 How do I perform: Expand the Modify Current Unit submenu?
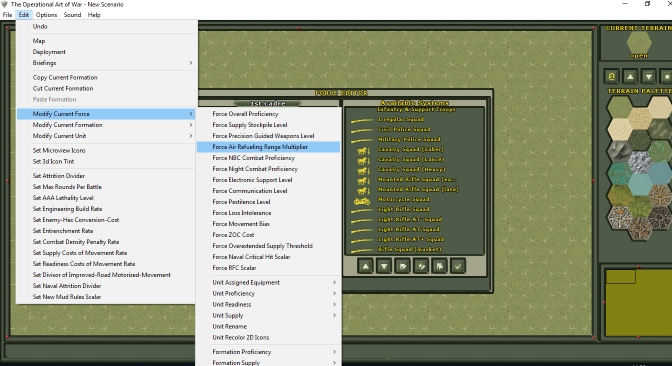106,136
